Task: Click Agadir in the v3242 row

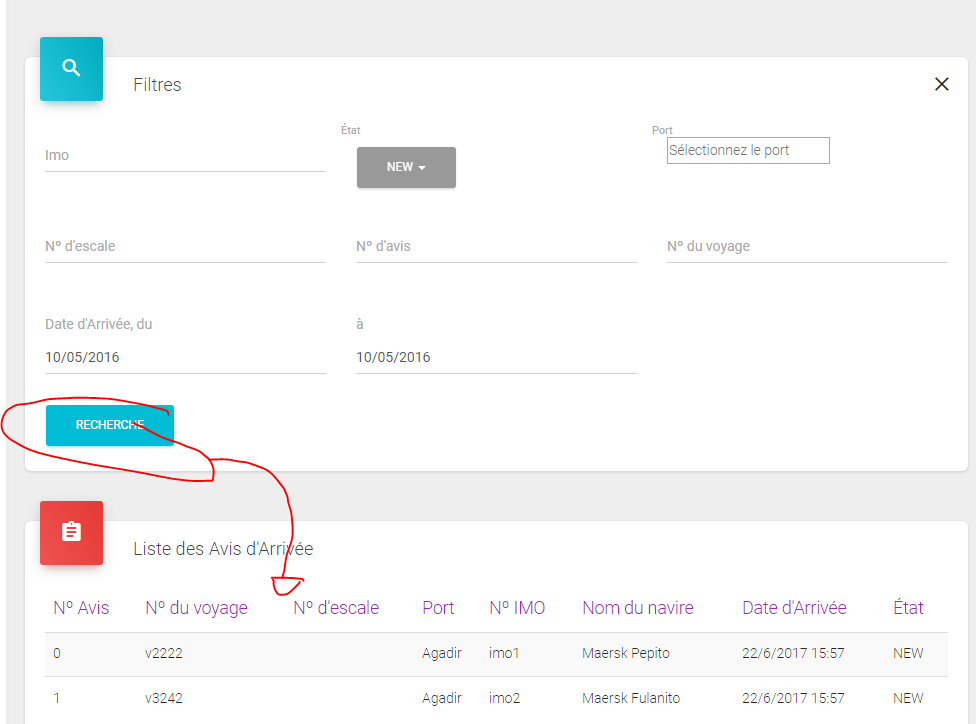Action: pos(442,698)
